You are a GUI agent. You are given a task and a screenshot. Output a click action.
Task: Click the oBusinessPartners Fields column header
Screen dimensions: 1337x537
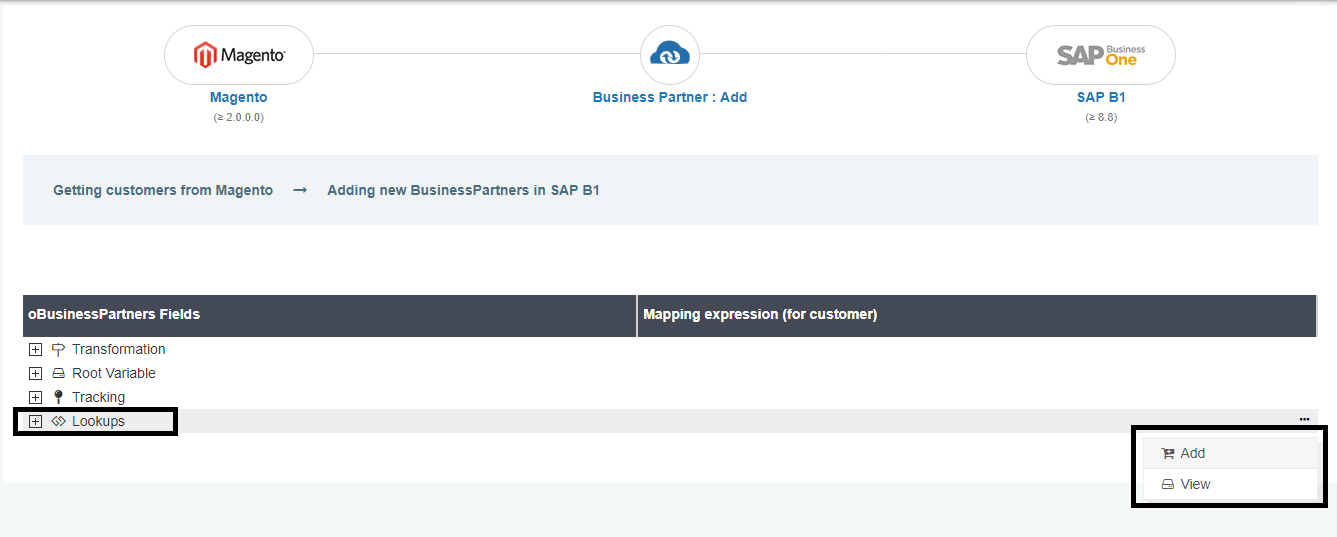(x=114, y=315)
